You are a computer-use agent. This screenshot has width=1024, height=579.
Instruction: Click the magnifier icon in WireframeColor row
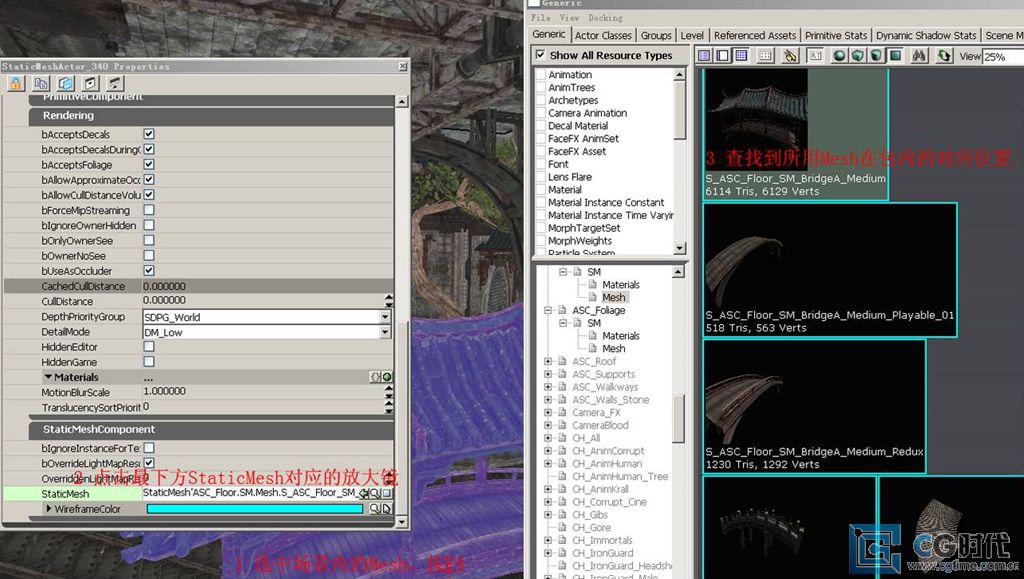[375, 509]
